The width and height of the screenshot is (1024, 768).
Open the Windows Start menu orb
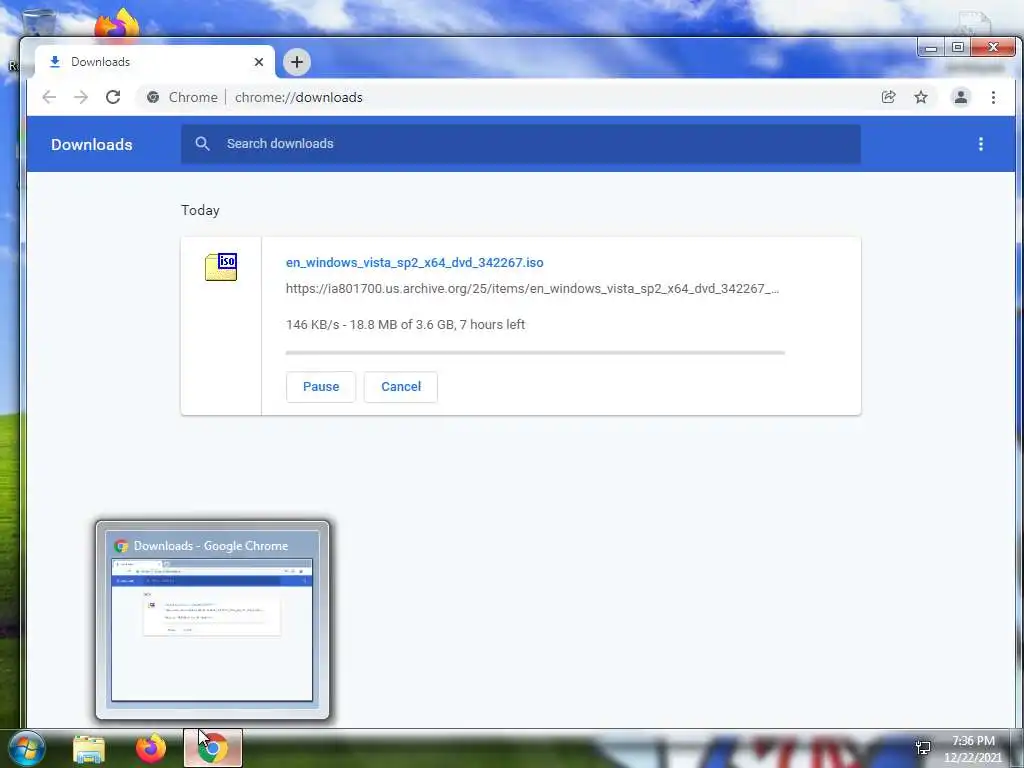click(x=26, y=748)
